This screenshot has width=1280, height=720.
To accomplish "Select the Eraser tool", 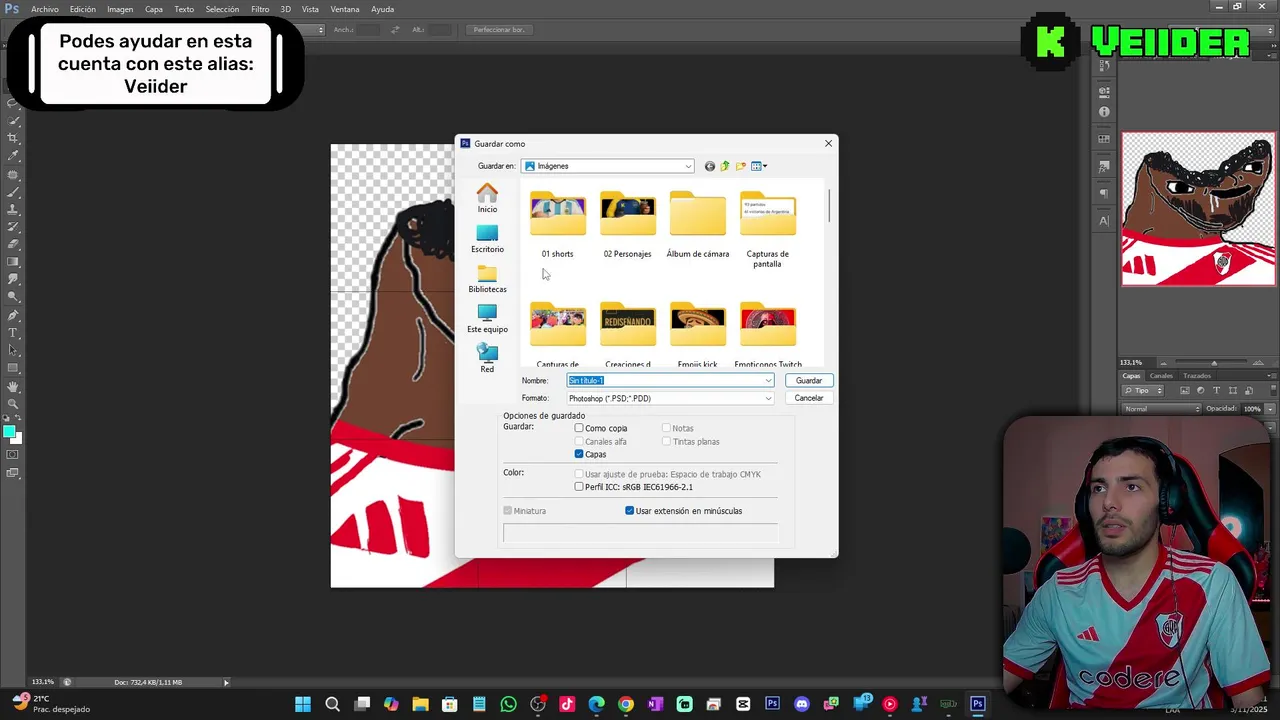I will pyautogui.click(x=13, y=244).
